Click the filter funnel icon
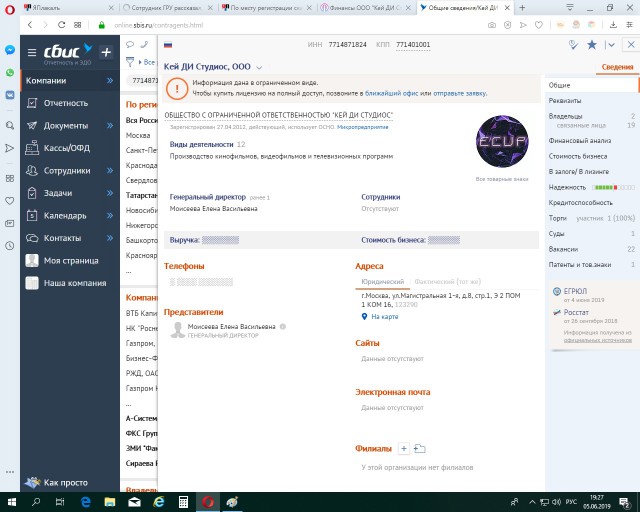640x512 pixels. [130, 62]
